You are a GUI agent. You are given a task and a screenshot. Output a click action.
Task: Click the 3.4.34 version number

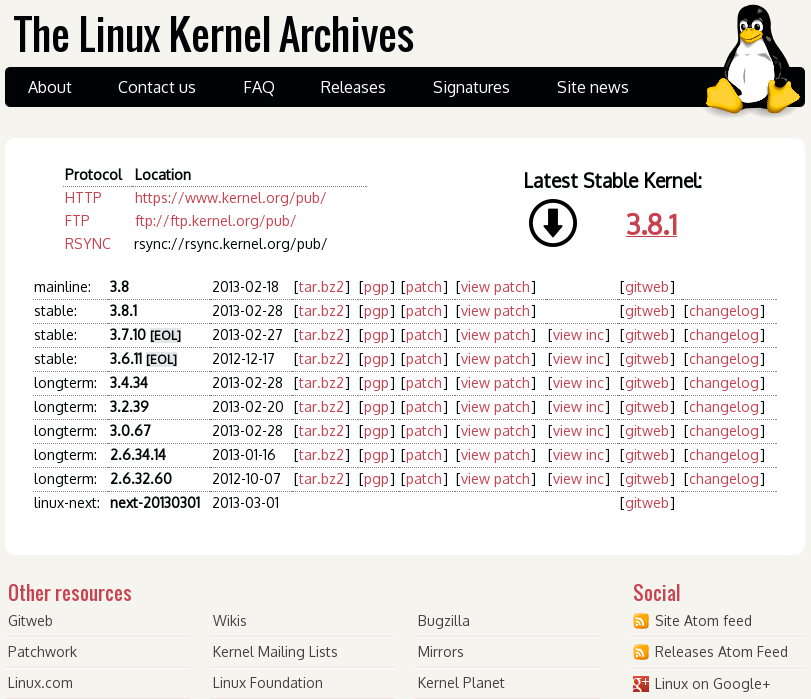[x=129, y=383]
